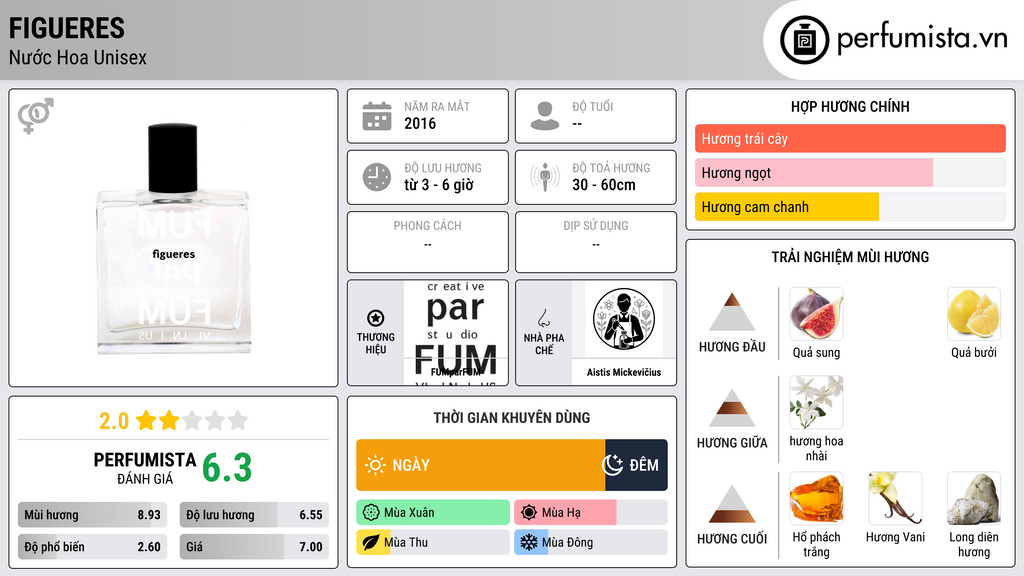Screen dimensions: 1024x576
Task: Click the perfumista.vn site name
Action: click(x=922, y=38)
